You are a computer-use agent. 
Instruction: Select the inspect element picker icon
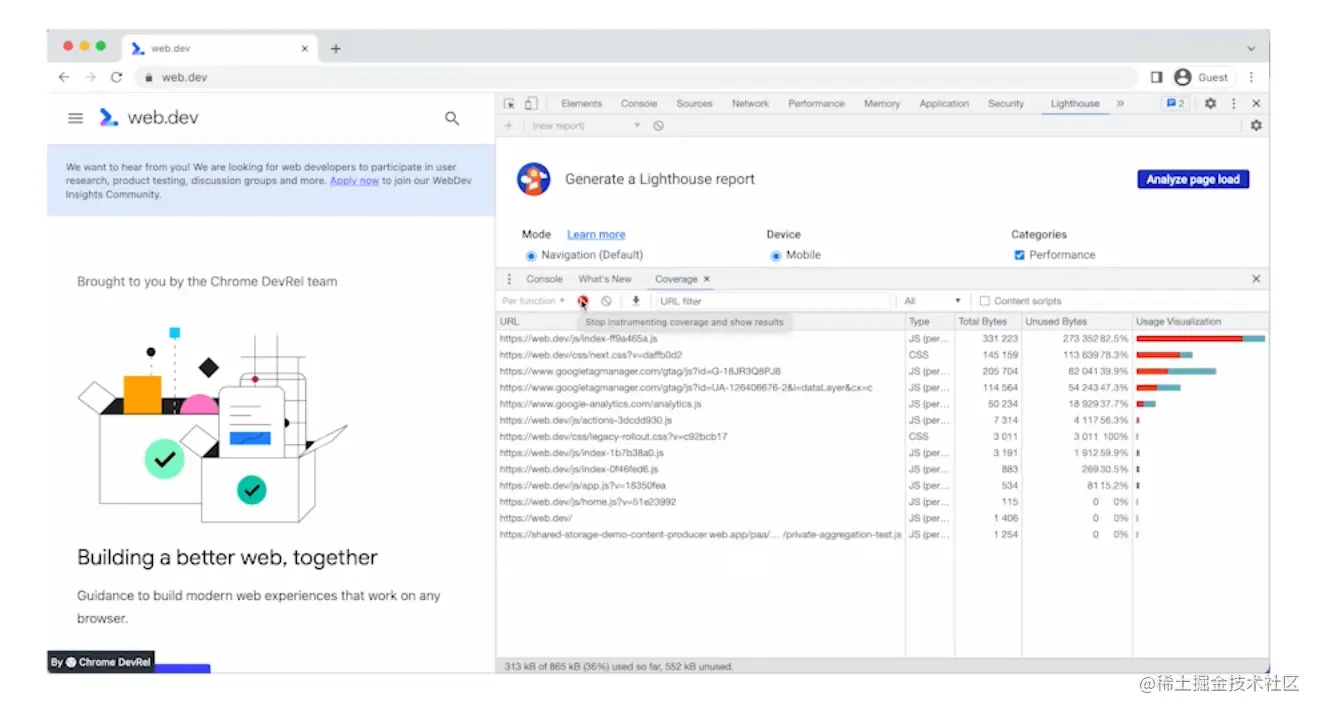click(x=509, y=103)
